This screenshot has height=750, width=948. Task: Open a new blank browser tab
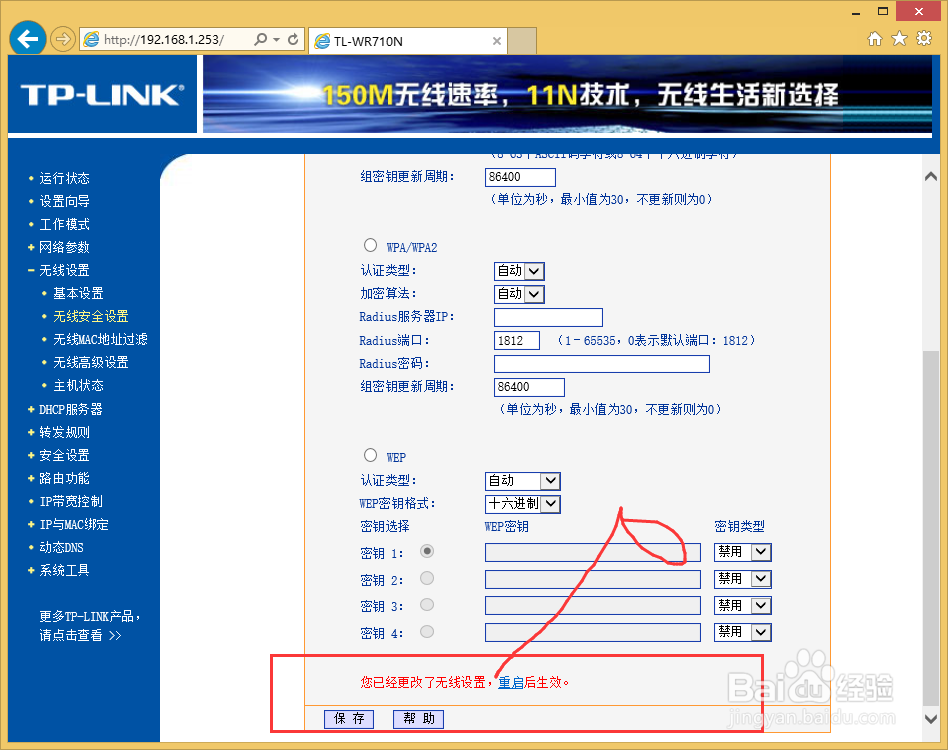click(522, 41)
